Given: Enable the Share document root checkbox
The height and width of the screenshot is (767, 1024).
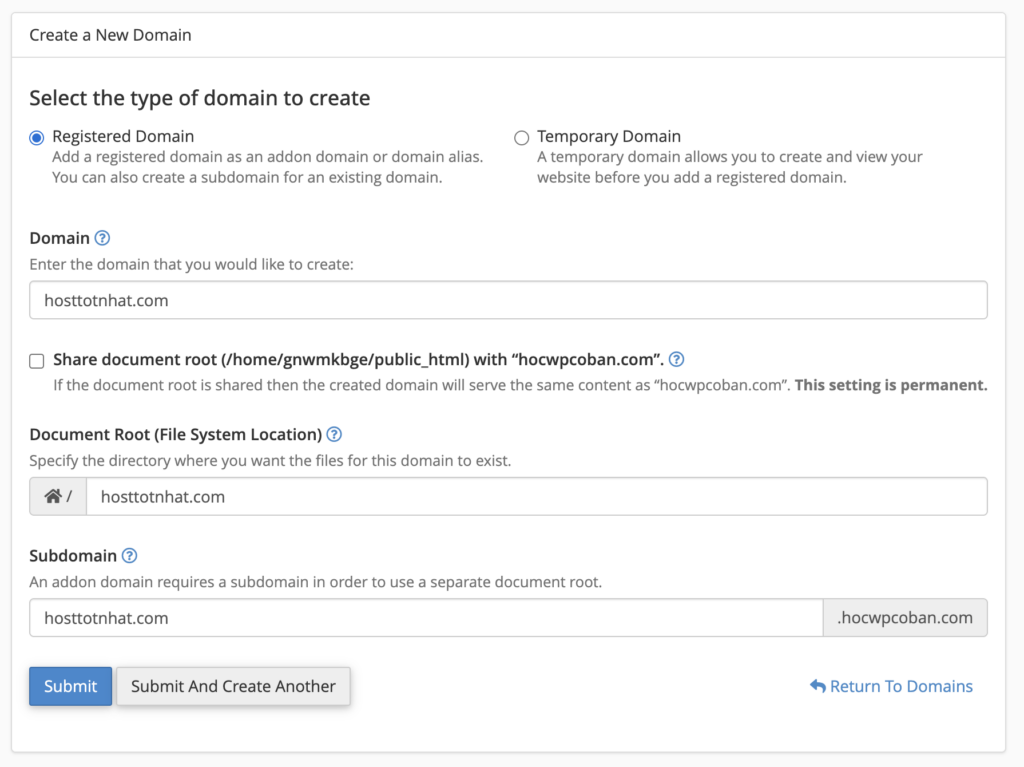Looking at the screenshot, I should pos(37,361).
